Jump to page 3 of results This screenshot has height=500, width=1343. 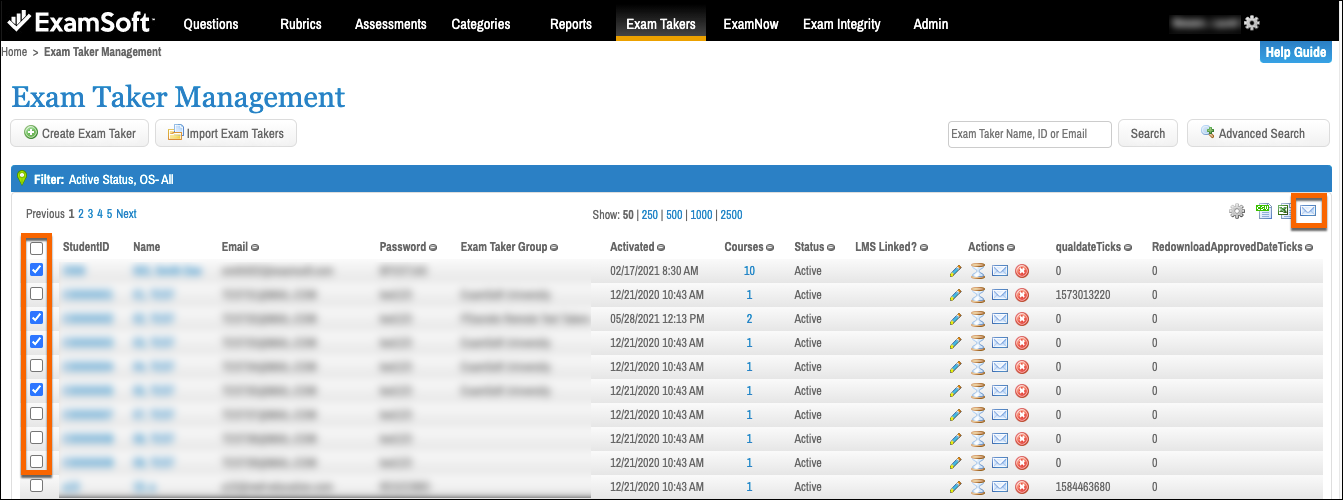90,214
